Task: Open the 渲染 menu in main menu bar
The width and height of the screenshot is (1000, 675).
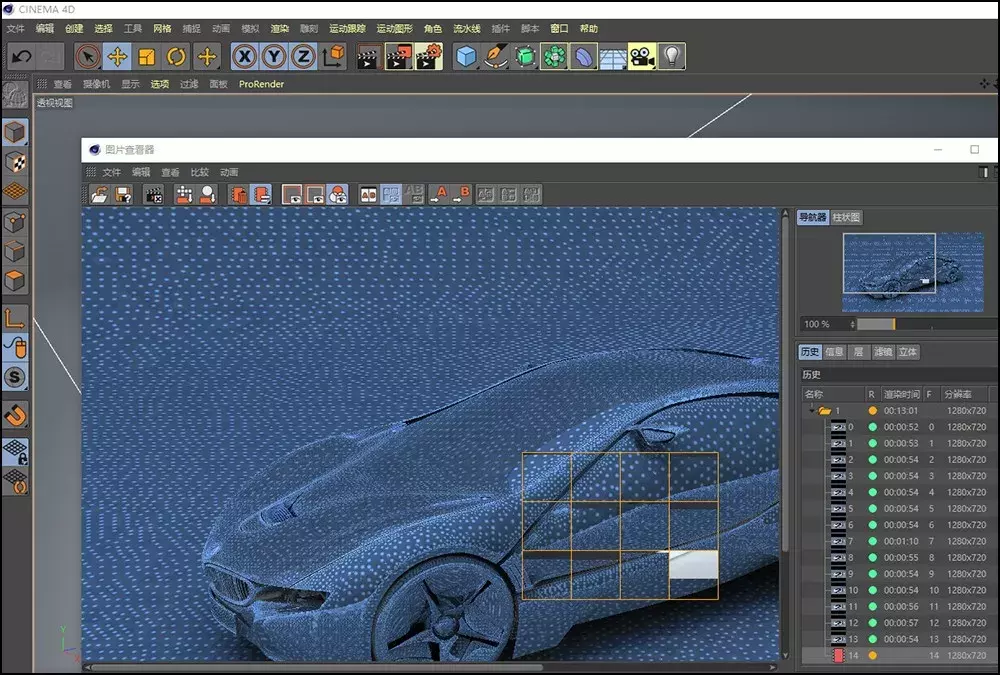Action: click(x=280, y=29)
